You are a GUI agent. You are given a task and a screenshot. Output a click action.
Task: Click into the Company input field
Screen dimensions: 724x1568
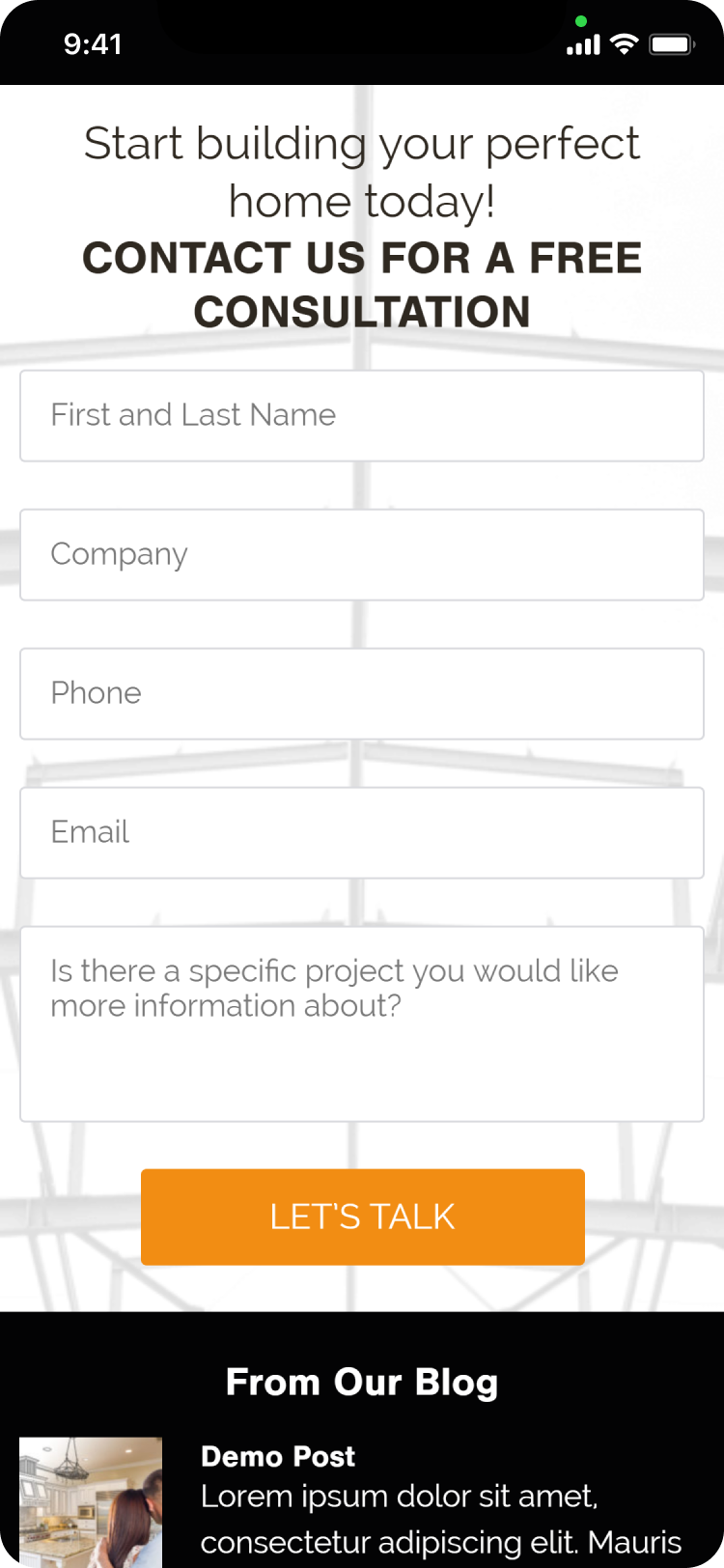click(x=362, y=555)
